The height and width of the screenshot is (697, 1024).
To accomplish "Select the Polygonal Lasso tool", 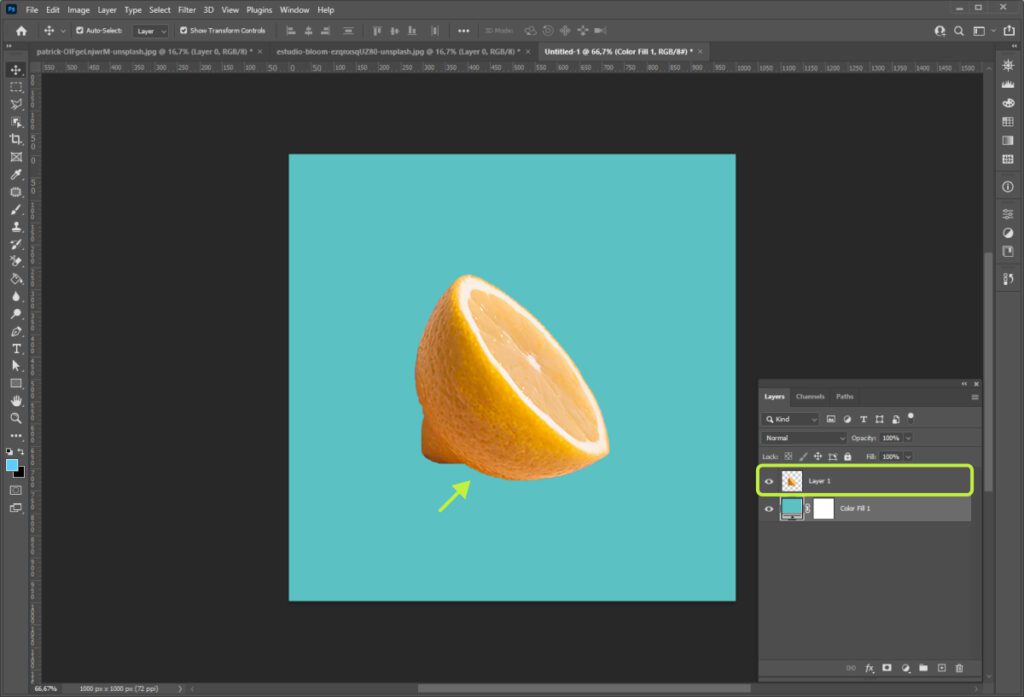I will [16, 105].
